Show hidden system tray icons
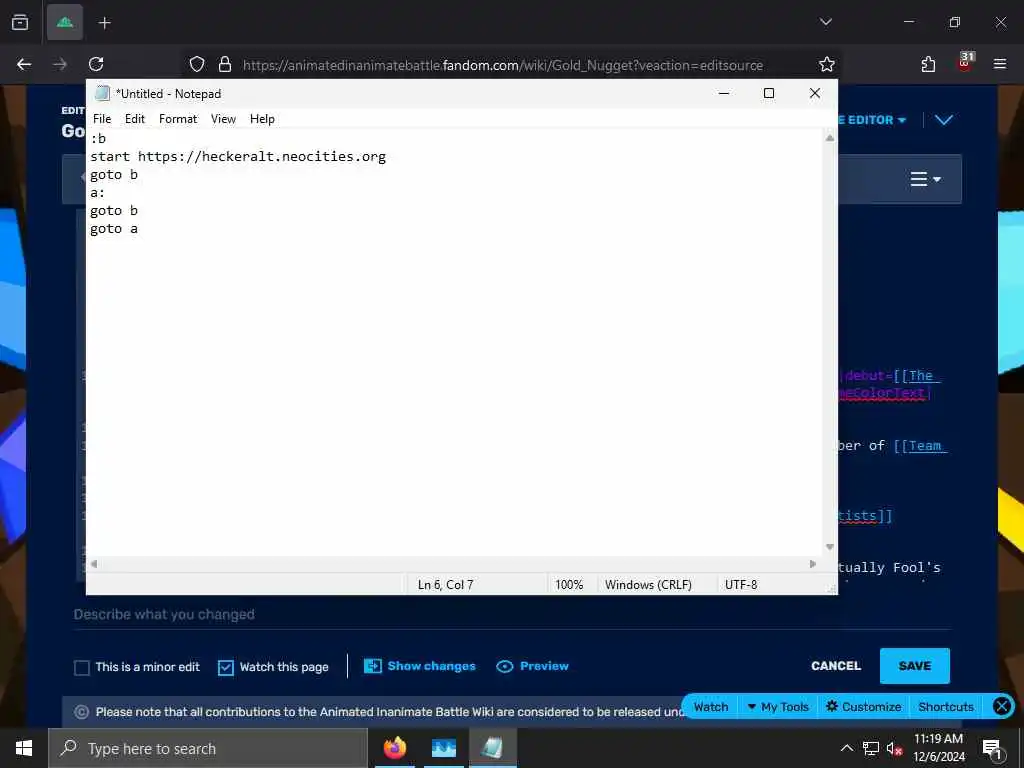Viewport: 1024px width, 768px height. [846, 748]
